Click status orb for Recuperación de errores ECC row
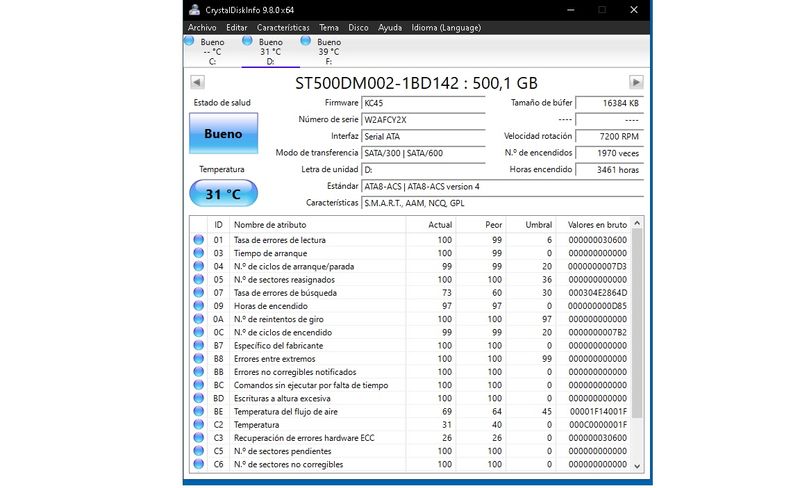800x488 pixels. [198, 438]
